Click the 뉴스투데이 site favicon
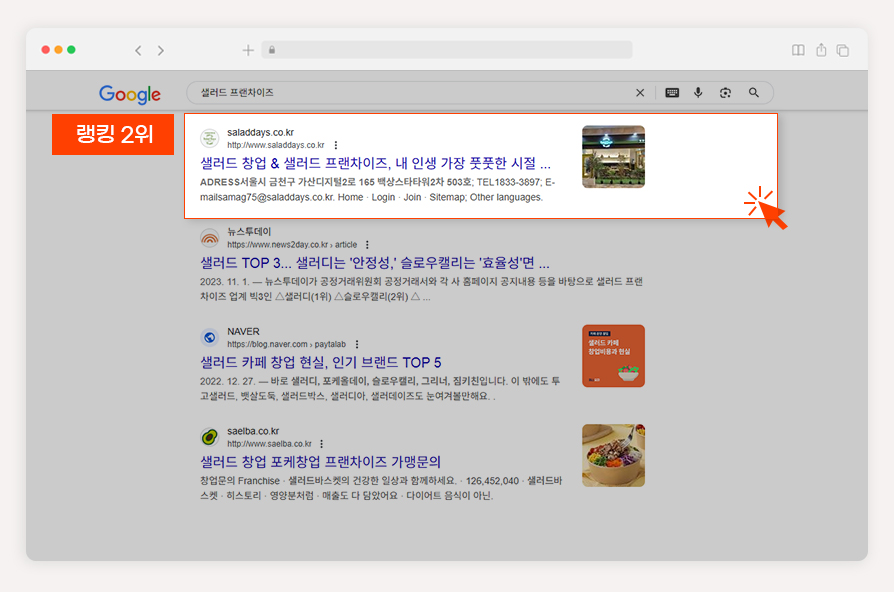This screenshot has height=592, width=894. click(x=209, y=238)
